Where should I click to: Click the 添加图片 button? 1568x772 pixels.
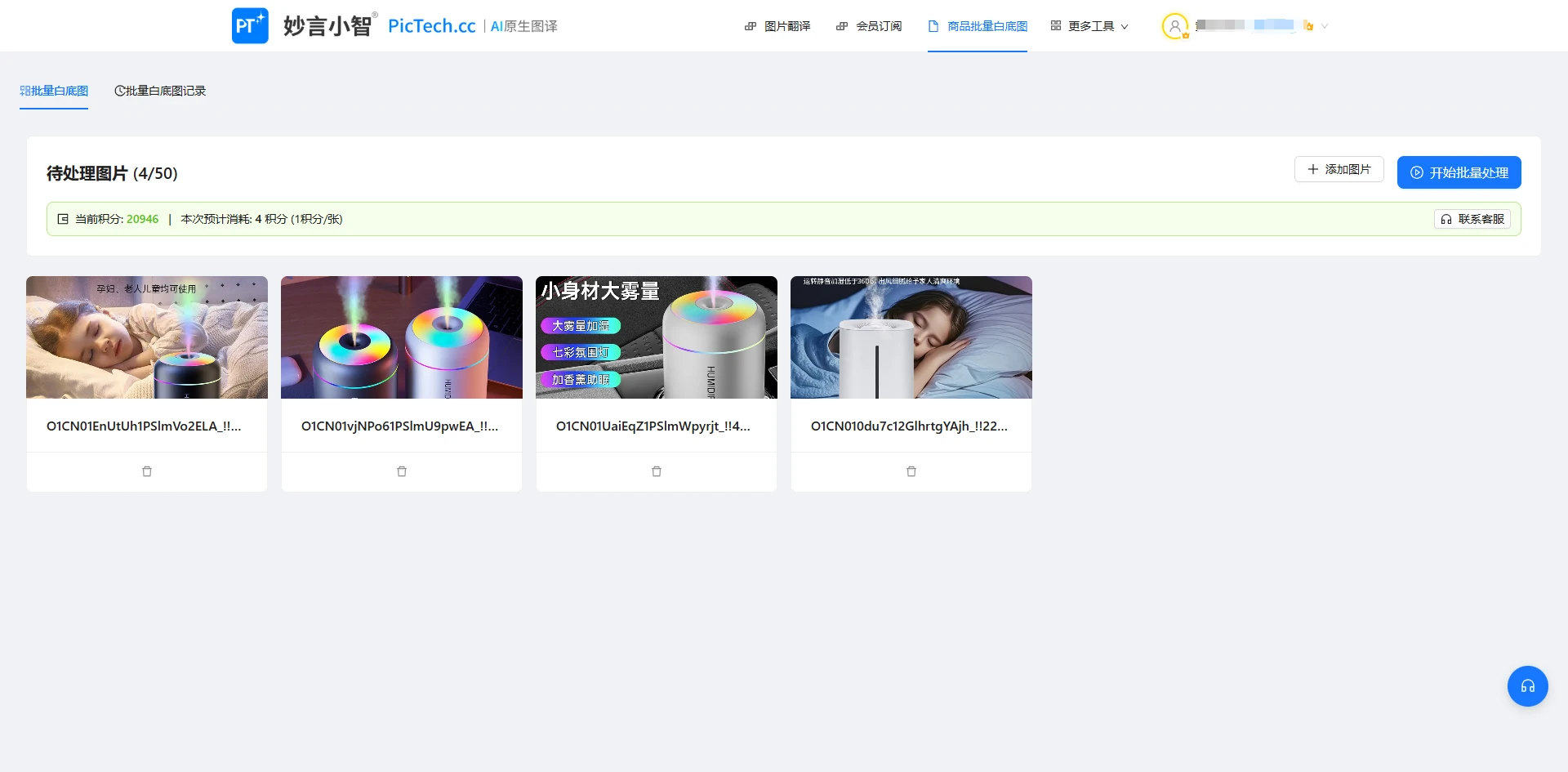pos(1339,169)
